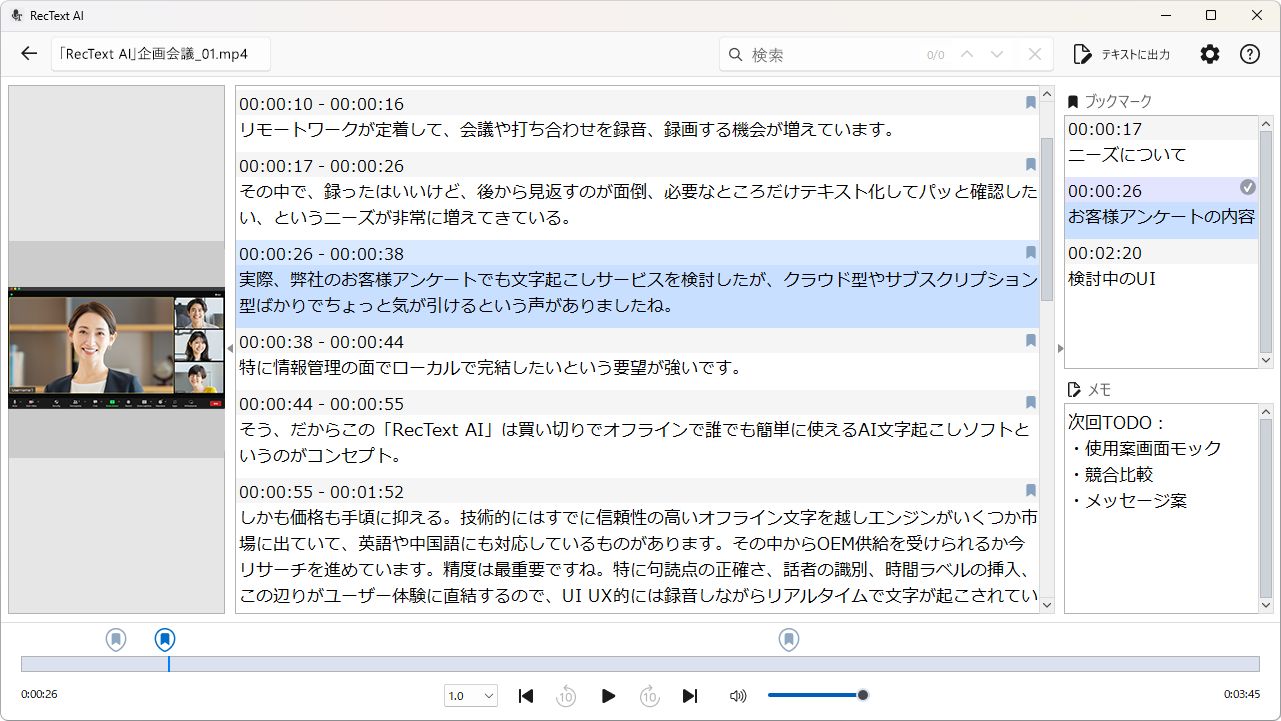Viewport: 1281px width, 721px height.
Task: Toggle the bookmark on the 00:00:10 segment
Action: pos(1031,103)
